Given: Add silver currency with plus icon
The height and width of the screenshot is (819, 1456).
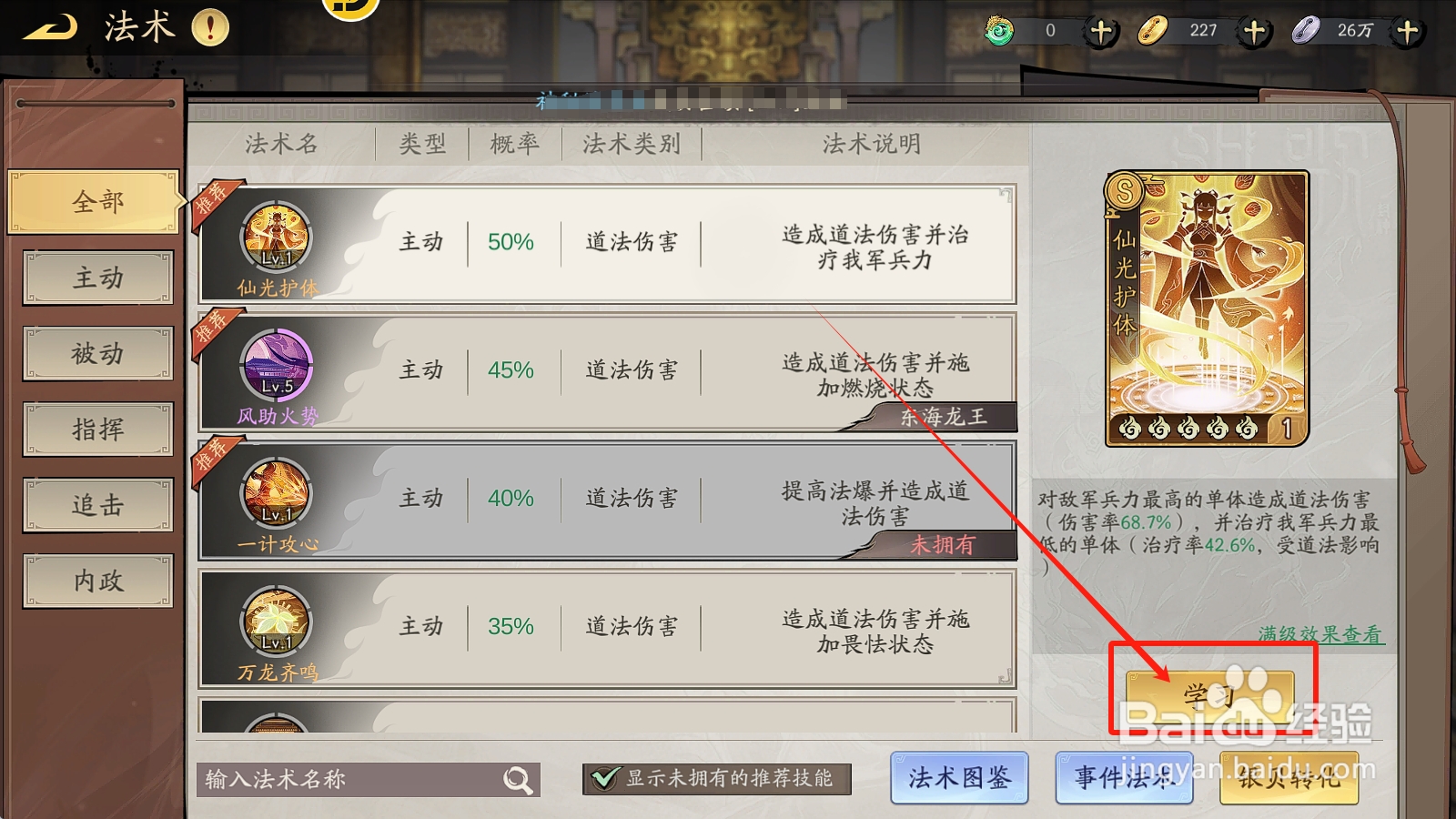Looking at the screenshot, I should point(1408,32).
